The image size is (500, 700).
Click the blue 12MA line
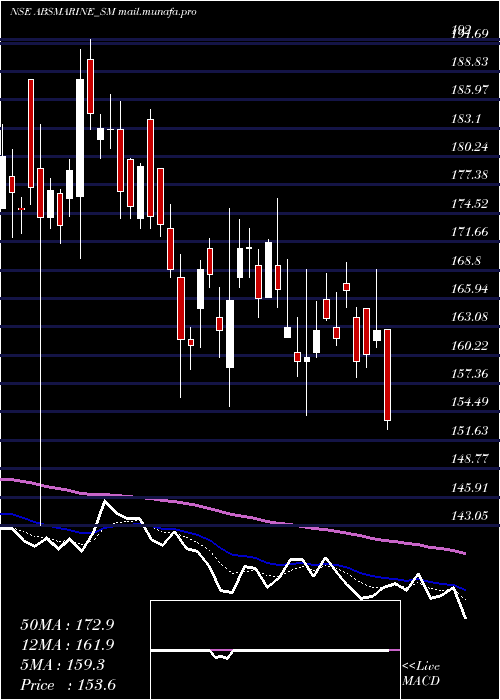tap(232, 554)
